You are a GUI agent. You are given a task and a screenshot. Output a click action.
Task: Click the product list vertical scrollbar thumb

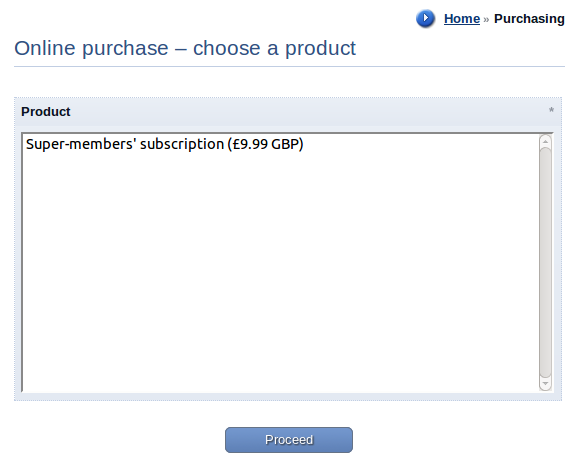[x=545, y=262]
